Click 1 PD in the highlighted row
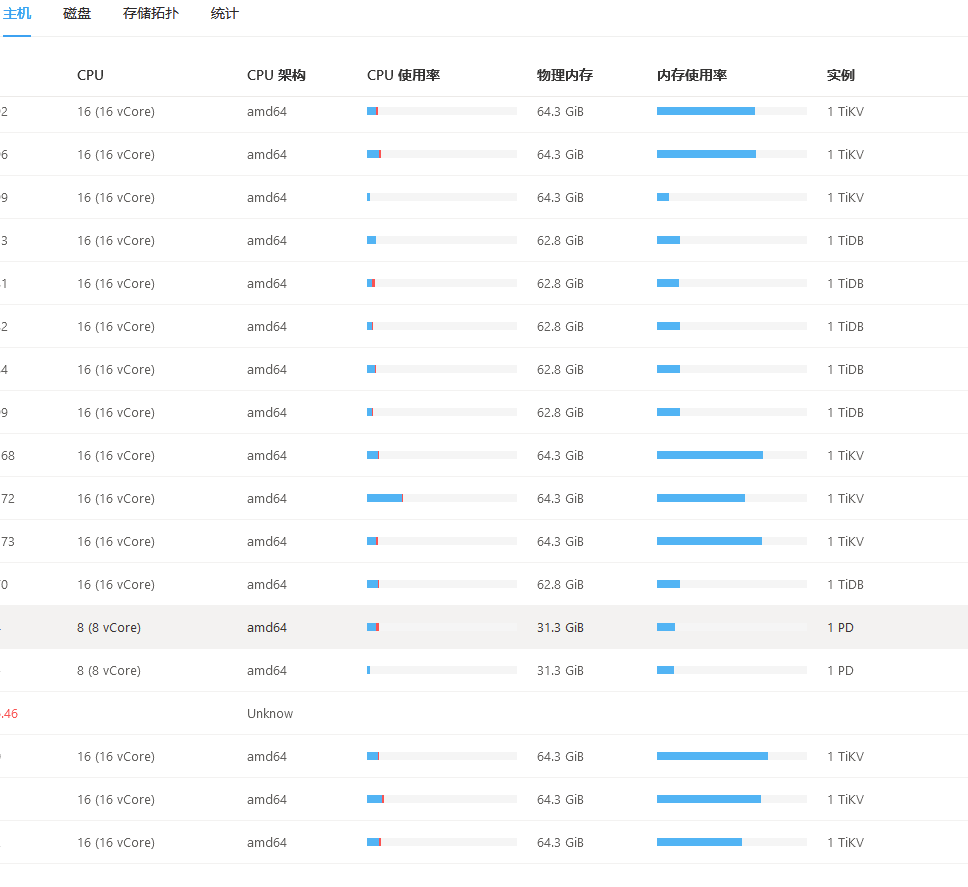 [x=840, y=627]
